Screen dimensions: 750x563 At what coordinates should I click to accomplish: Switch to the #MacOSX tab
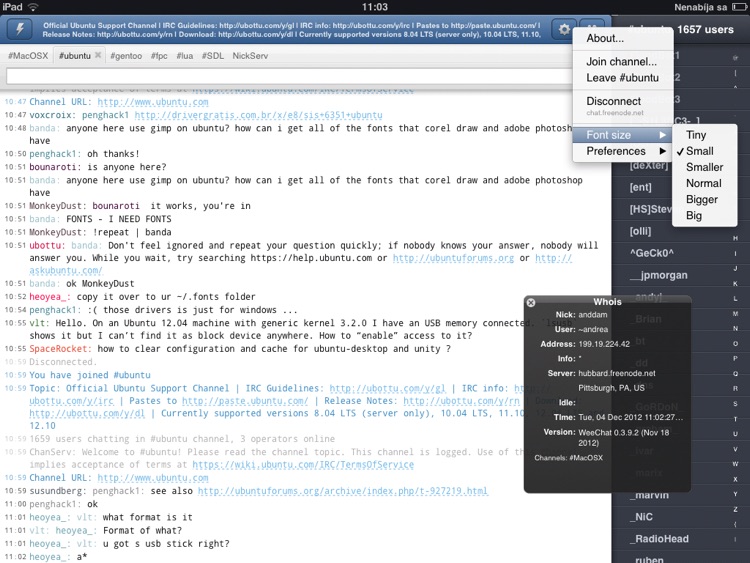28,55
